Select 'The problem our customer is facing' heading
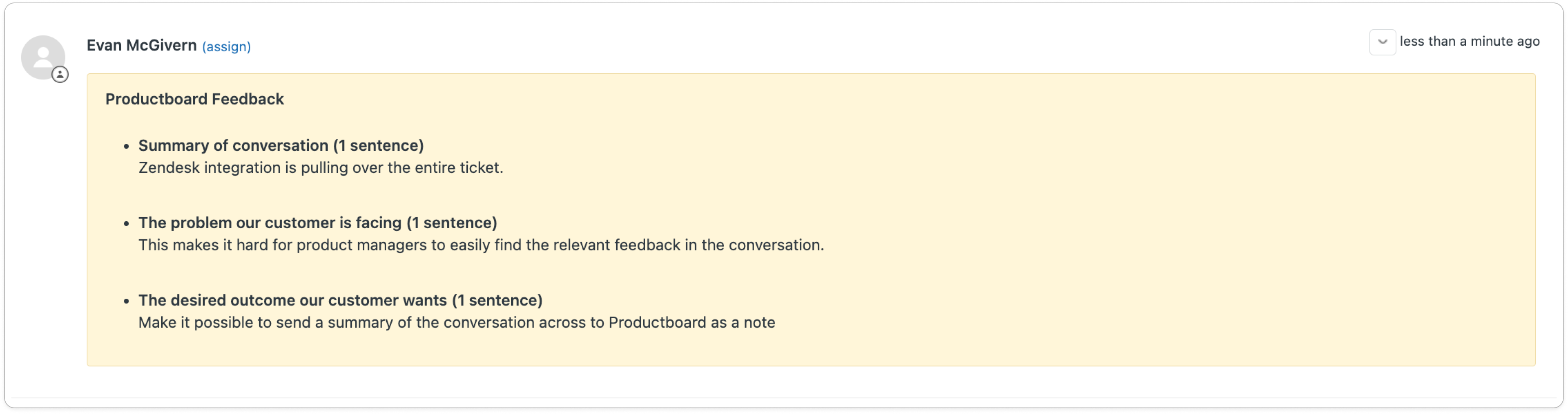Image resolution: width=1568 pixels, height=414 pixels. point(318,222)
